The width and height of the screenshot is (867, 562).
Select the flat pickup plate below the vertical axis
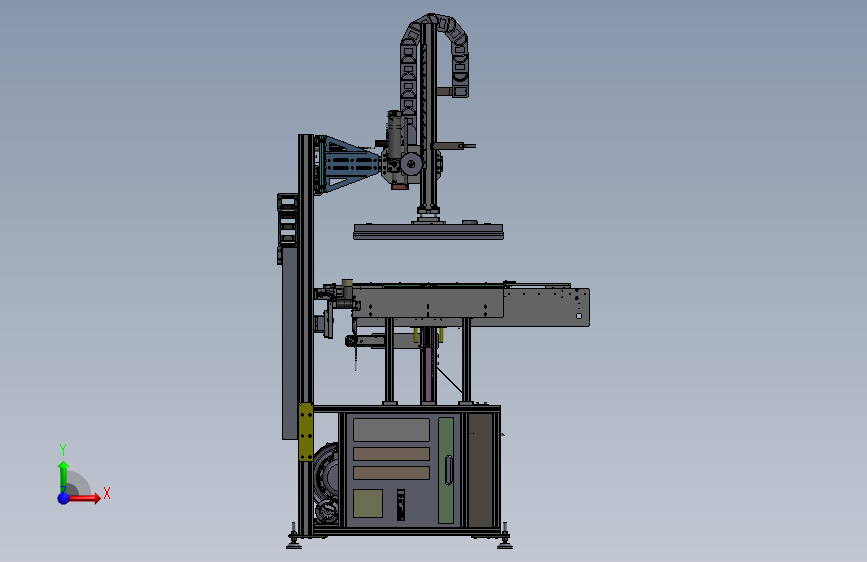[429, 231]
